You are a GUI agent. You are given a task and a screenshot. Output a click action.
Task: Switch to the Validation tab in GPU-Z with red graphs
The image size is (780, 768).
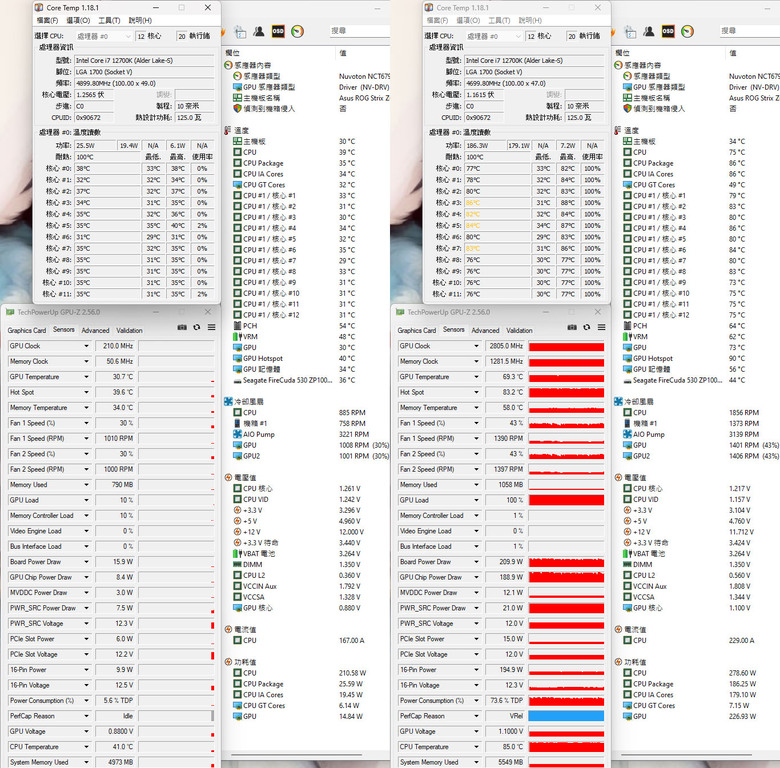point(519,330)
